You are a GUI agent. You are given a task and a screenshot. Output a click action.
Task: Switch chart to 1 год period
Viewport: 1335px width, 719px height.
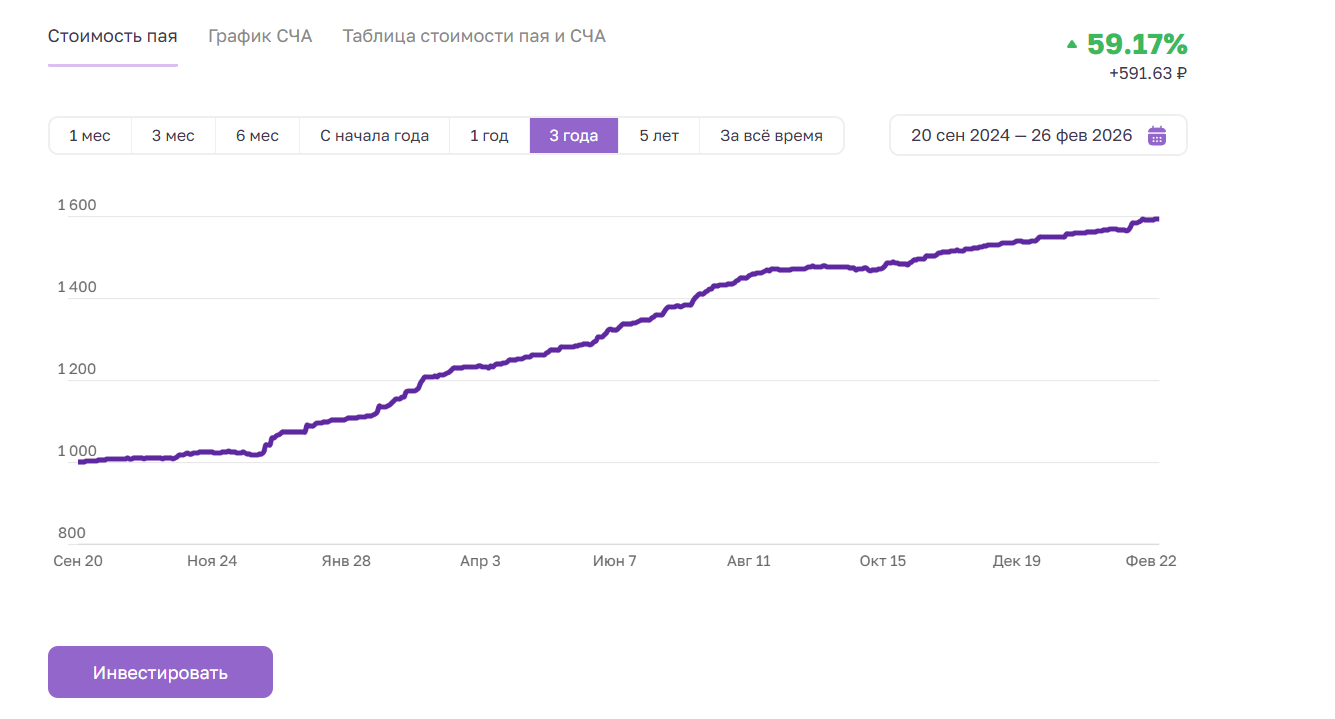click(x=489, y=136)
